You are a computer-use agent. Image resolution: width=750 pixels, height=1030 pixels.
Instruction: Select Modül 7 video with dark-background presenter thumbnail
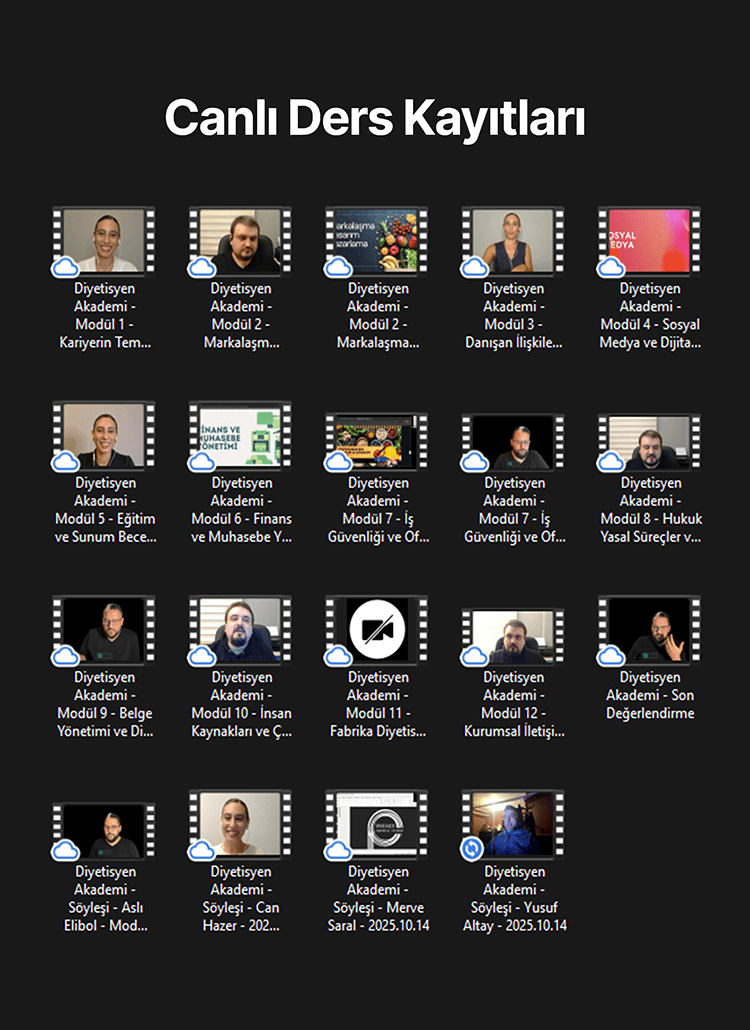513,435
